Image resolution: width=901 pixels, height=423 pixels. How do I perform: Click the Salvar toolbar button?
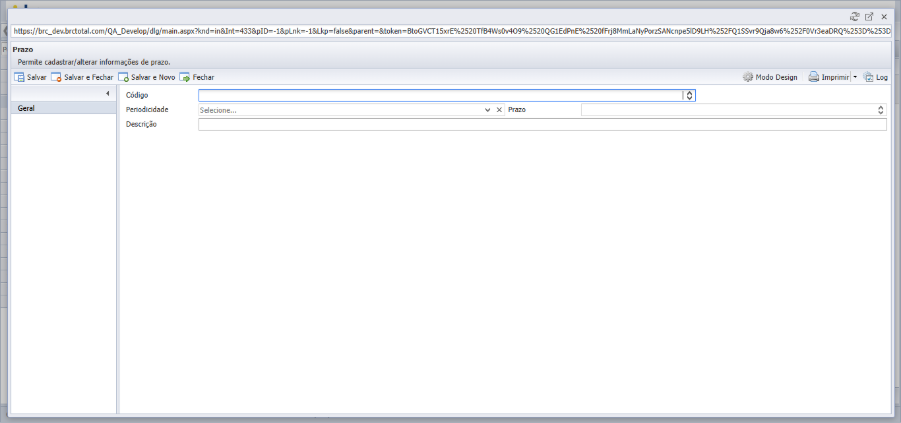(x=30, y=77)
